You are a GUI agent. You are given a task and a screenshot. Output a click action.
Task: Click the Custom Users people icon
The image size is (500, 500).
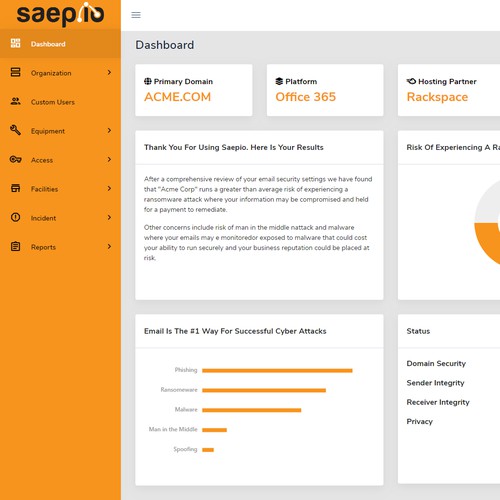click(x=15, y=101)
